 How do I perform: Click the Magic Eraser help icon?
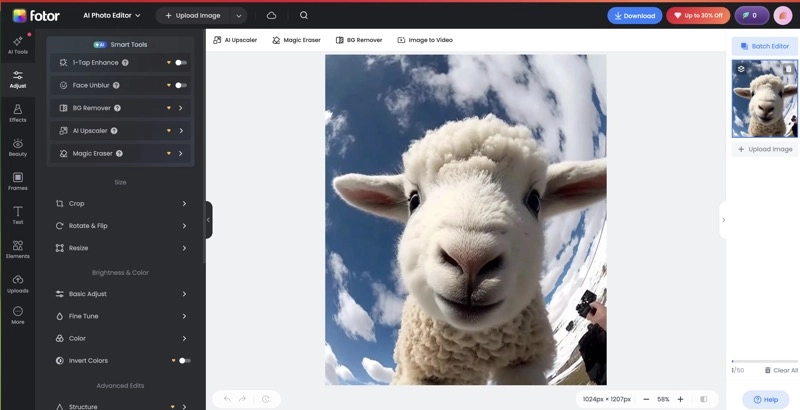[x=119, y=153]
